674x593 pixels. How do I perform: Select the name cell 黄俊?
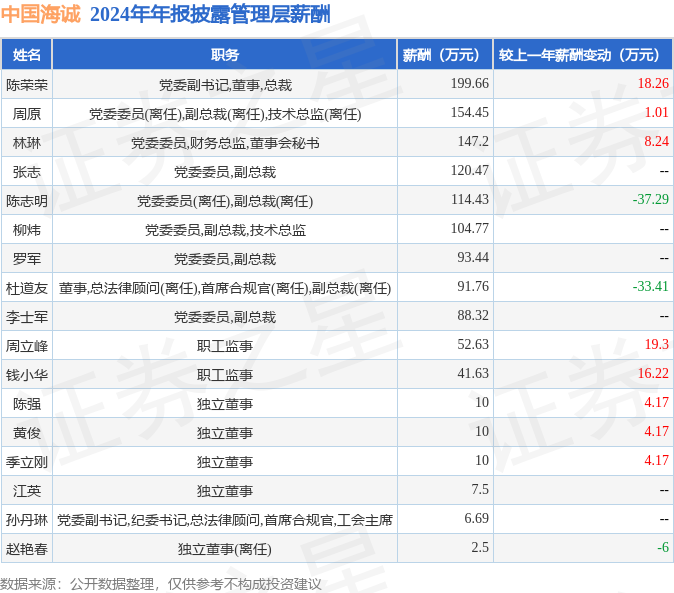[27, 433]
